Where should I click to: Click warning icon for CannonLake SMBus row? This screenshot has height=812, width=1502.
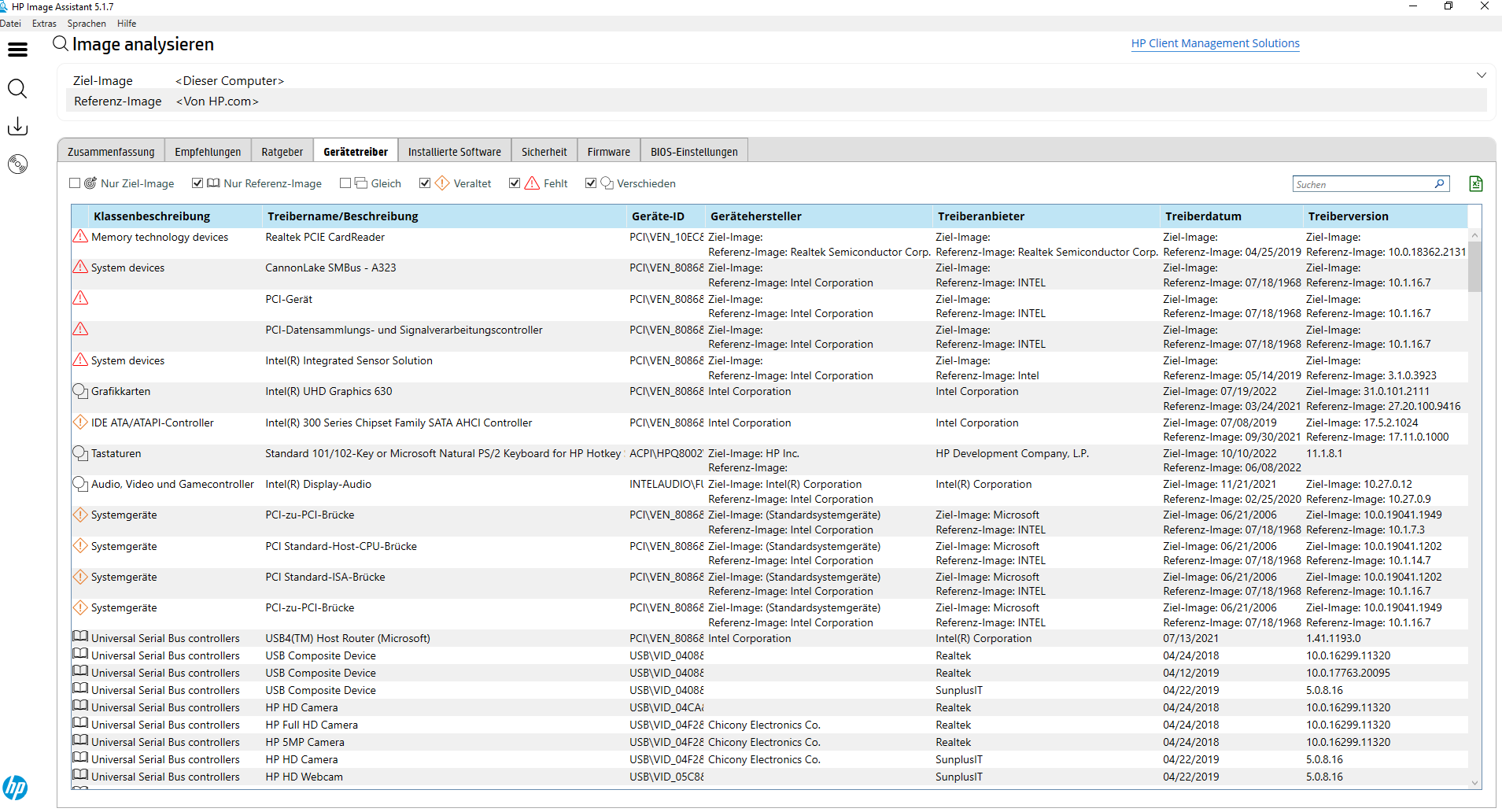[x=80, y=268]
